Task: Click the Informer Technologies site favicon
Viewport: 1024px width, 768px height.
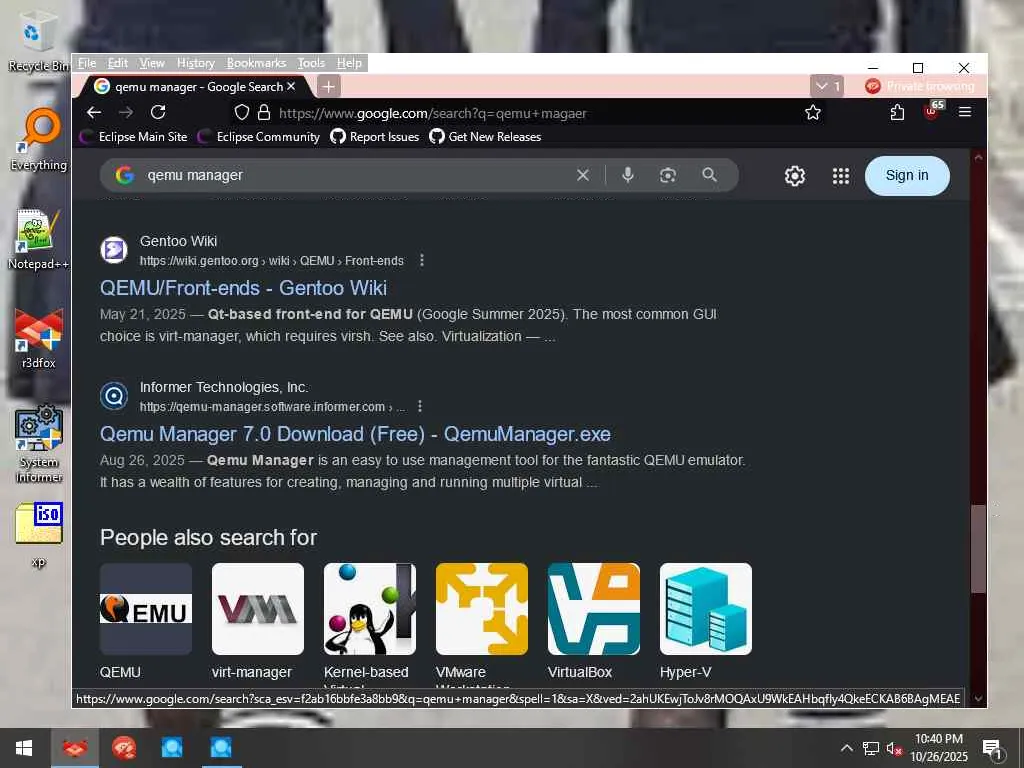Action: coord(114,396)
